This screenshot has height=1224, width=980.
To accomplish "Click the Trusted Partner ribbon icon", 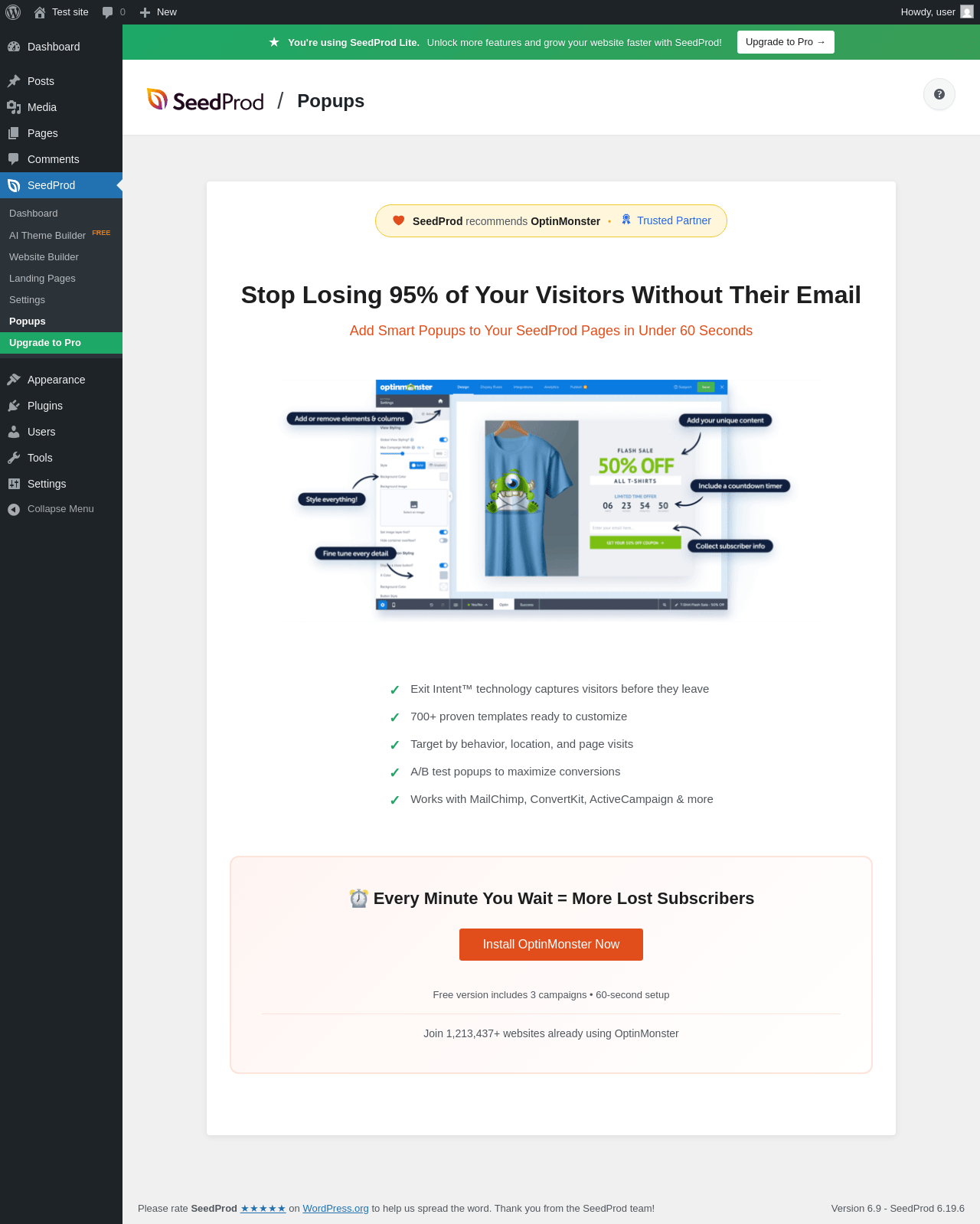I will tap(626, 220).
